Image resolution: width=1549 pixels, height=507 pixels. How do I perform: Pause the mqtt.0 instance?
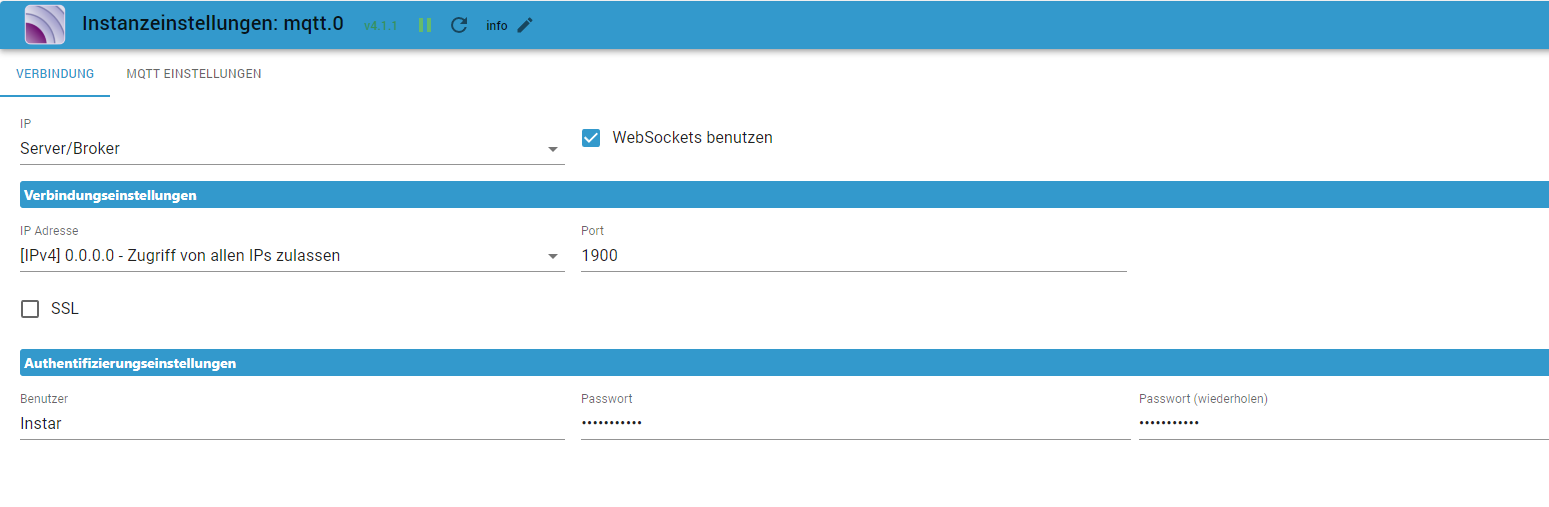(425, 25)
